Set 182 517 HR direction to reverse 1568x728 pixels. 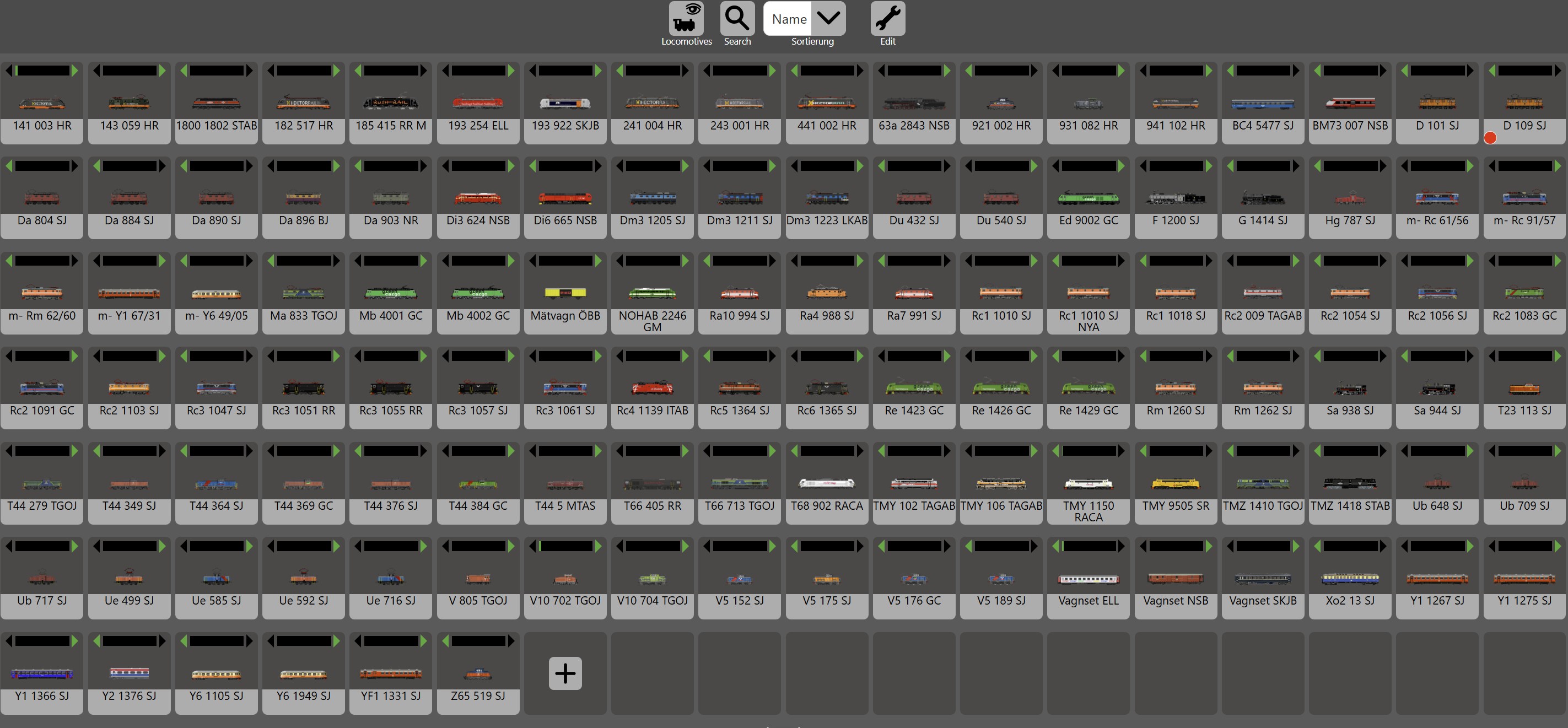[271, 71]
